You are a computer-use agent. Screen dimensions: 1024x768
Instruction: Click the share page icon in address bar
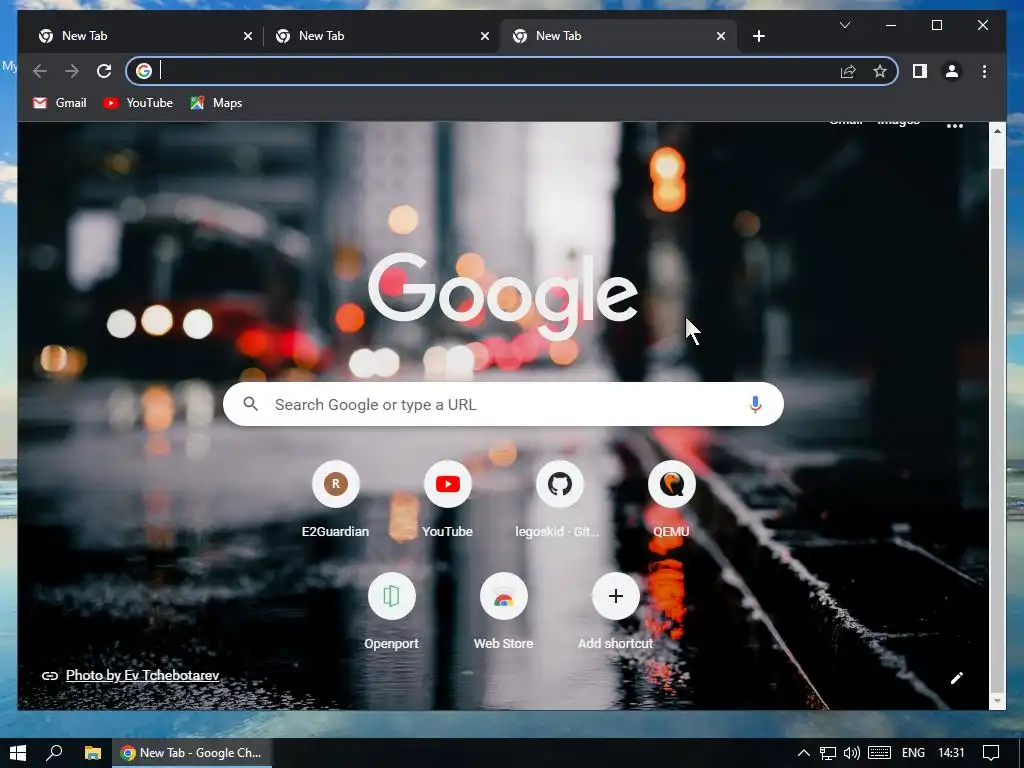(x=848, y=71)
